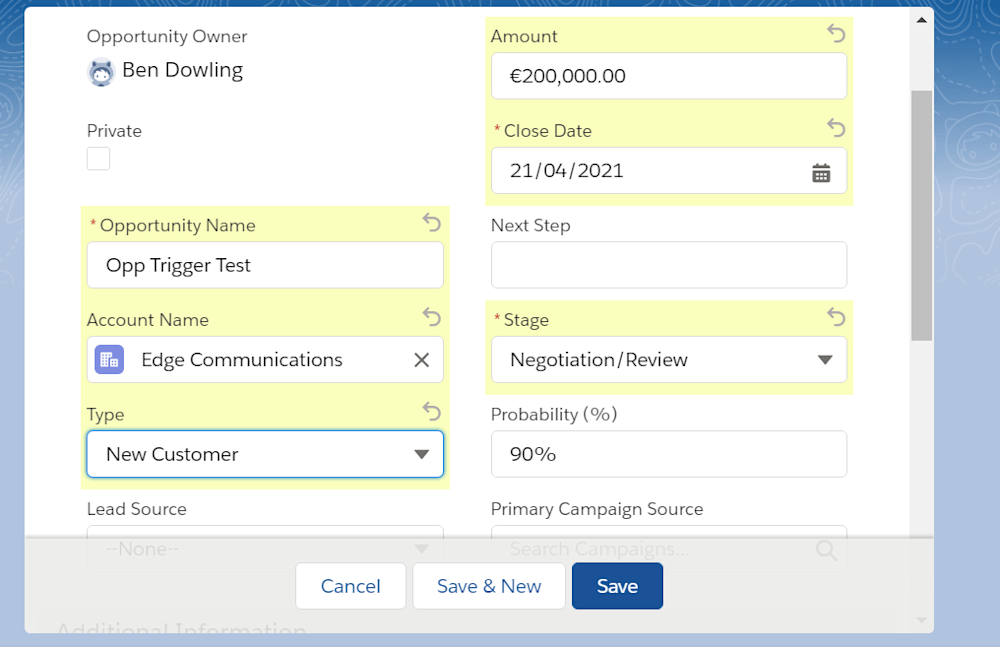Click the revert arrow next to Close Date
The height and width of the screenshot is (647, 1000).
(836, 128)
